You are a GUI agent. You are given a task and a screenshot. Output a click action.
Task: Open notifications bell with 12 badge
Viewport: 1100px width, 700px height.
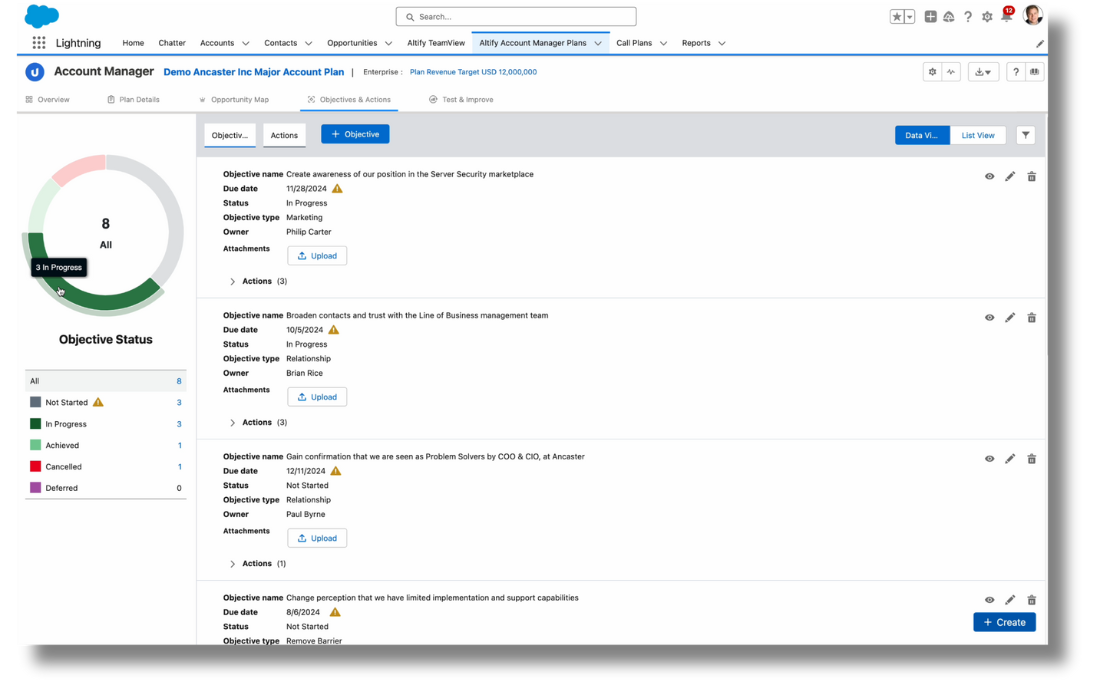(x=1007, y=15)
